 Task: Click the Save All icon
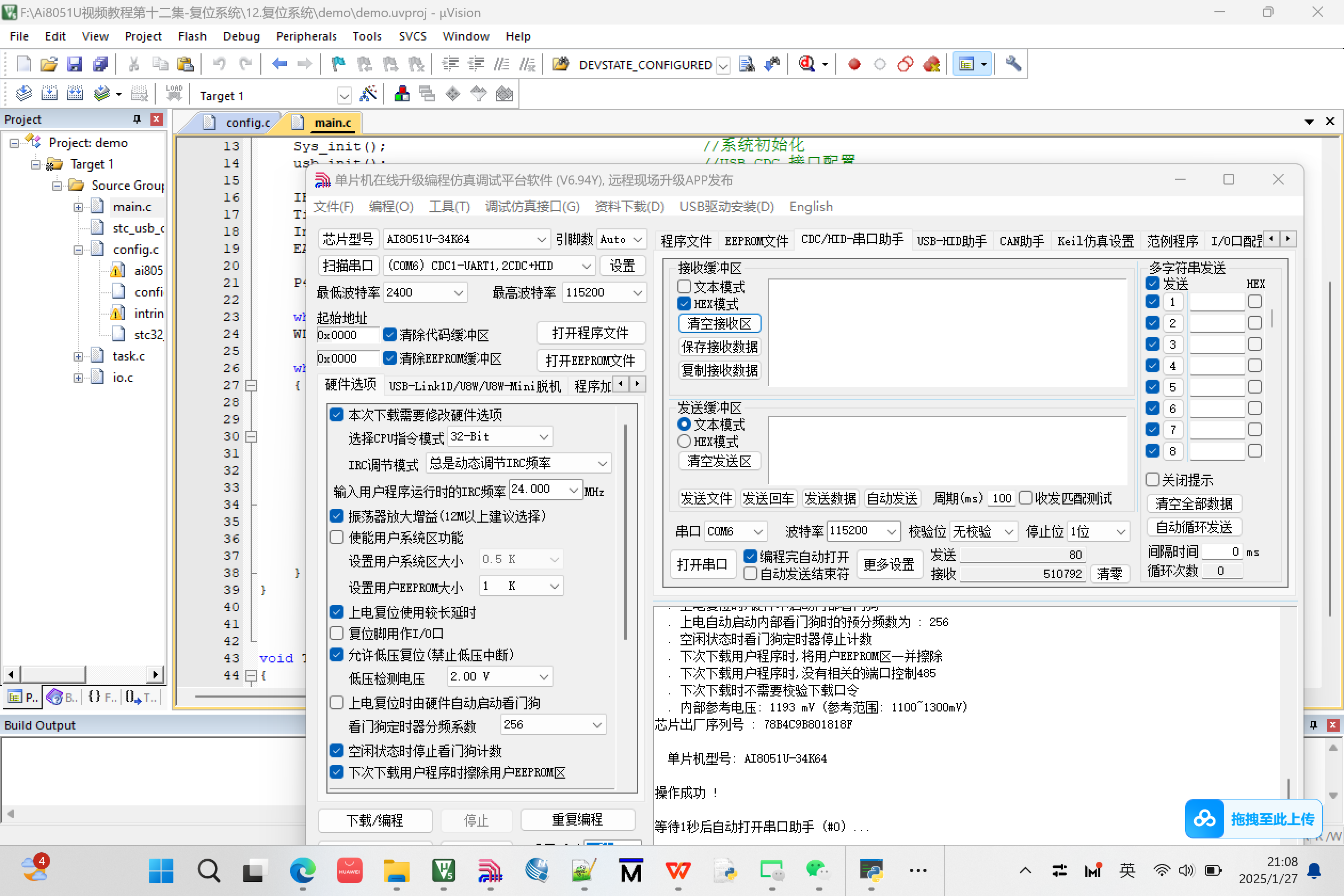pyautogui.click(x=100, y=64)
